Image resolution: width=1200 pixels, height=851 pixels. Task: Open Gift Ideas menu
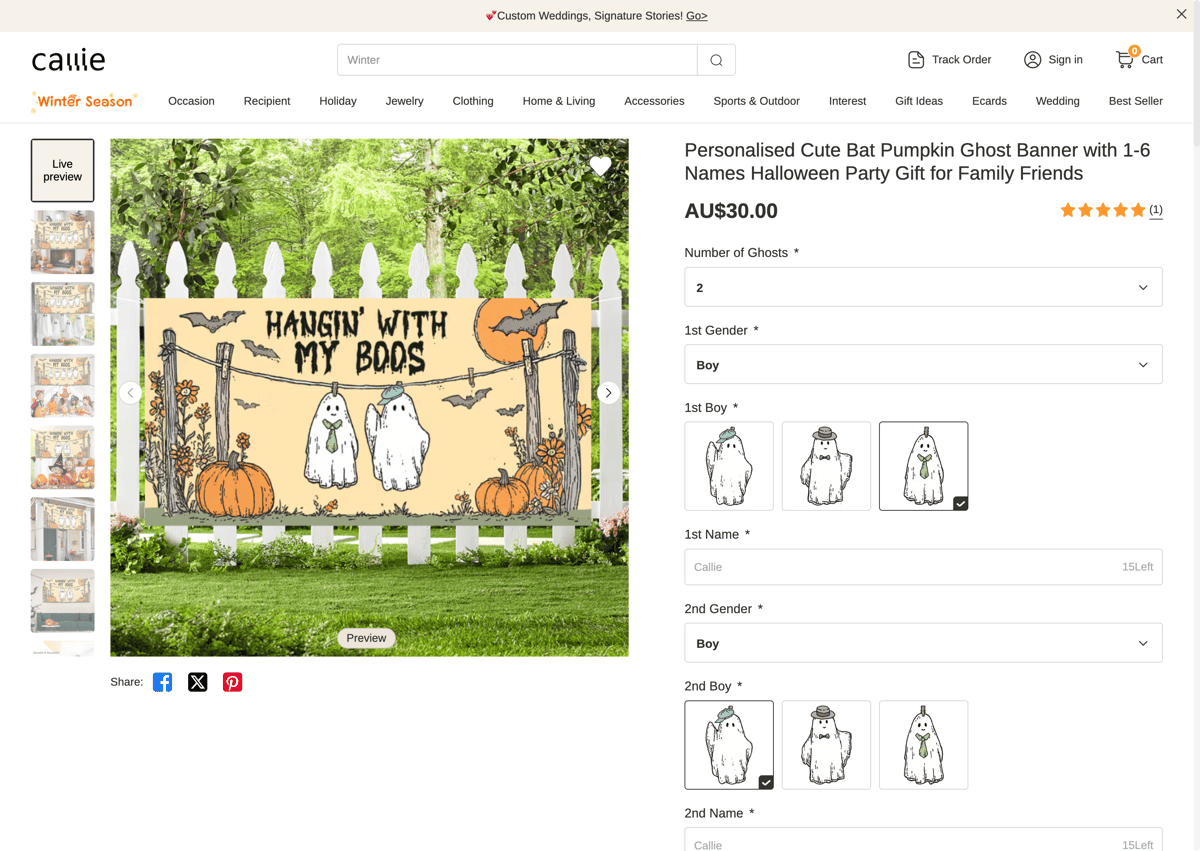(x=919, y=101)
